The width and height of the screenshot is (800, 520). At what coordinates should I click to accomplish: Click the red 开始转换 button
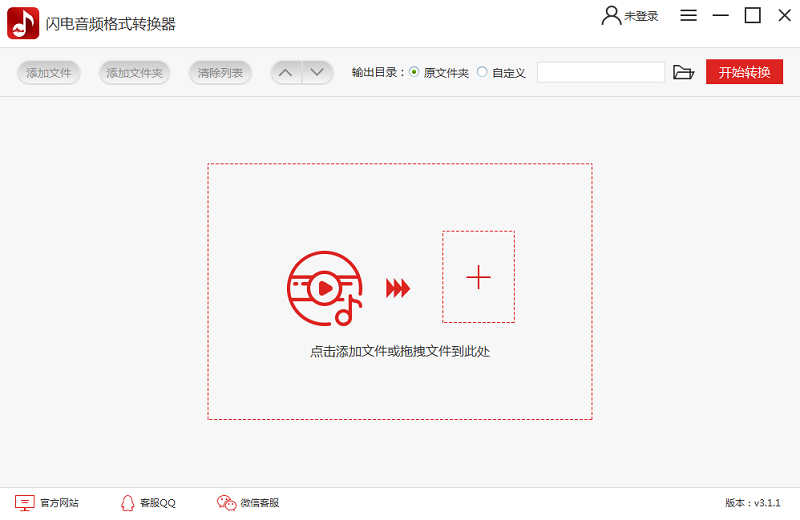click(x=744, y=72)
